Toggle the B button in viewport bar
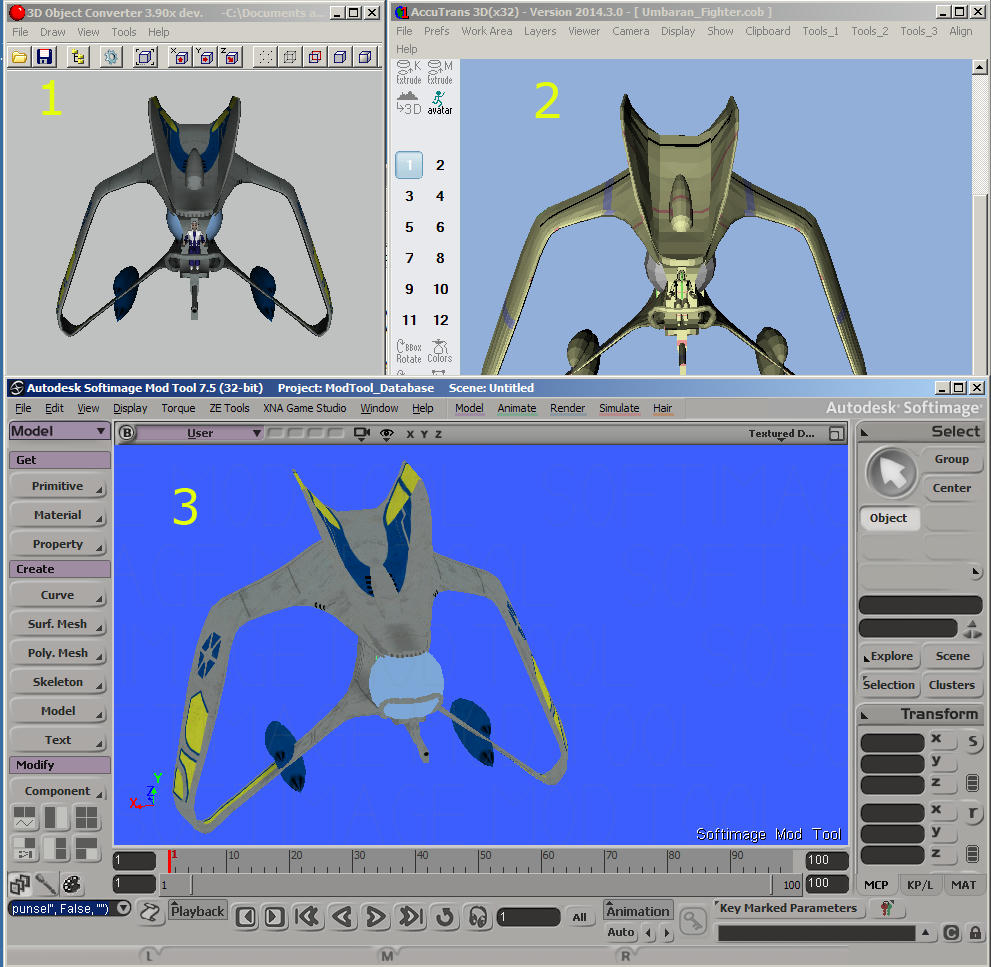 (x=127, y=433)
